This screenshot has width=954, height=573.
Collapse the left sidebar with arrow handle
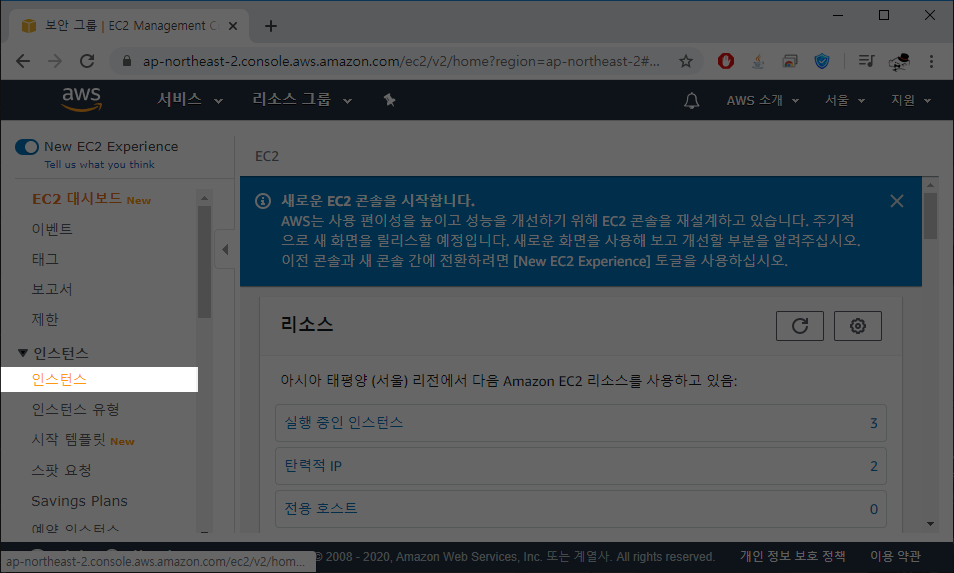pyautogui.click(x=225, y=249)
